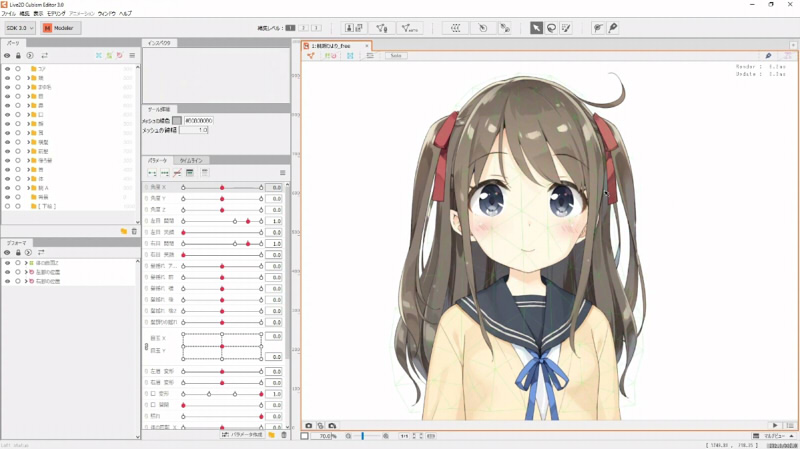Expand the 横髪 folder in Parts
This screenshot has height=449, width=800.
[29, 142]
